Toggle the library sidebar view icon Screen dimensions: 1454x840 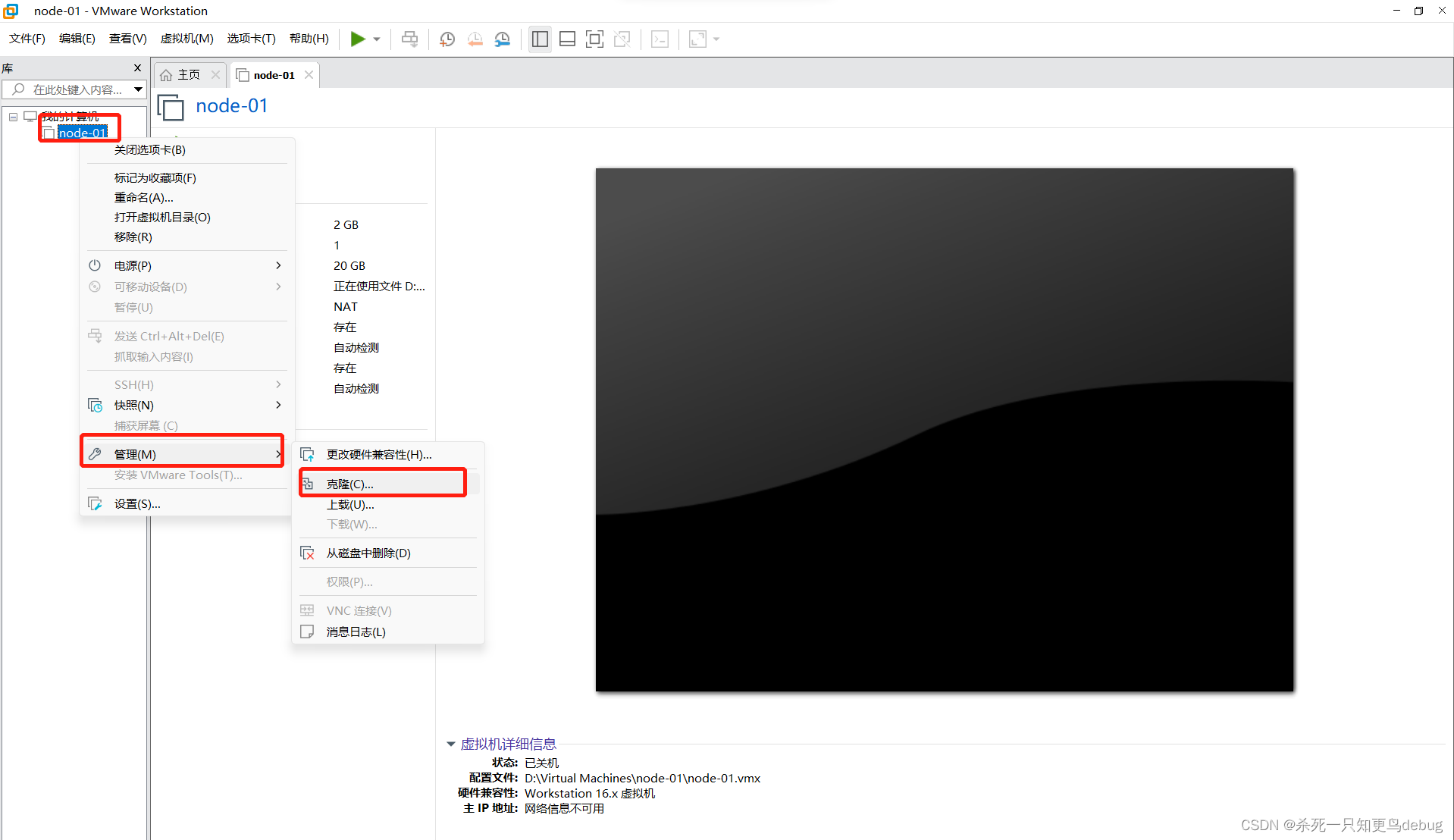coord(540,39)
